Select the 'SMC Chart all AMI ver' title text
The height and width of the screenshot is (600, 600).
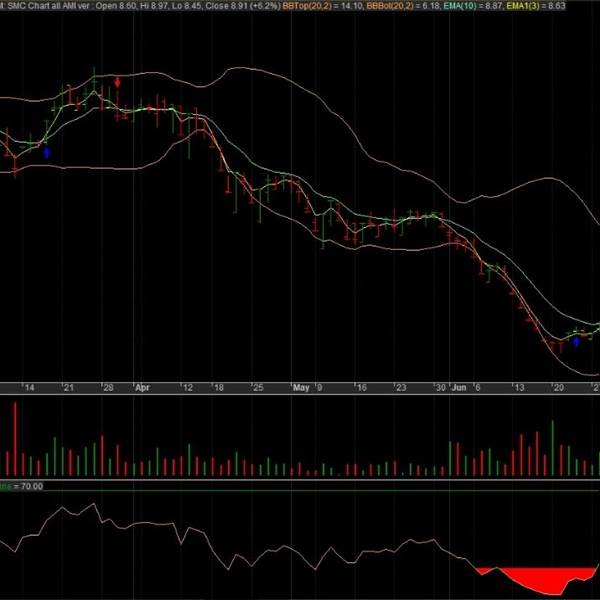tap(48, 6)
